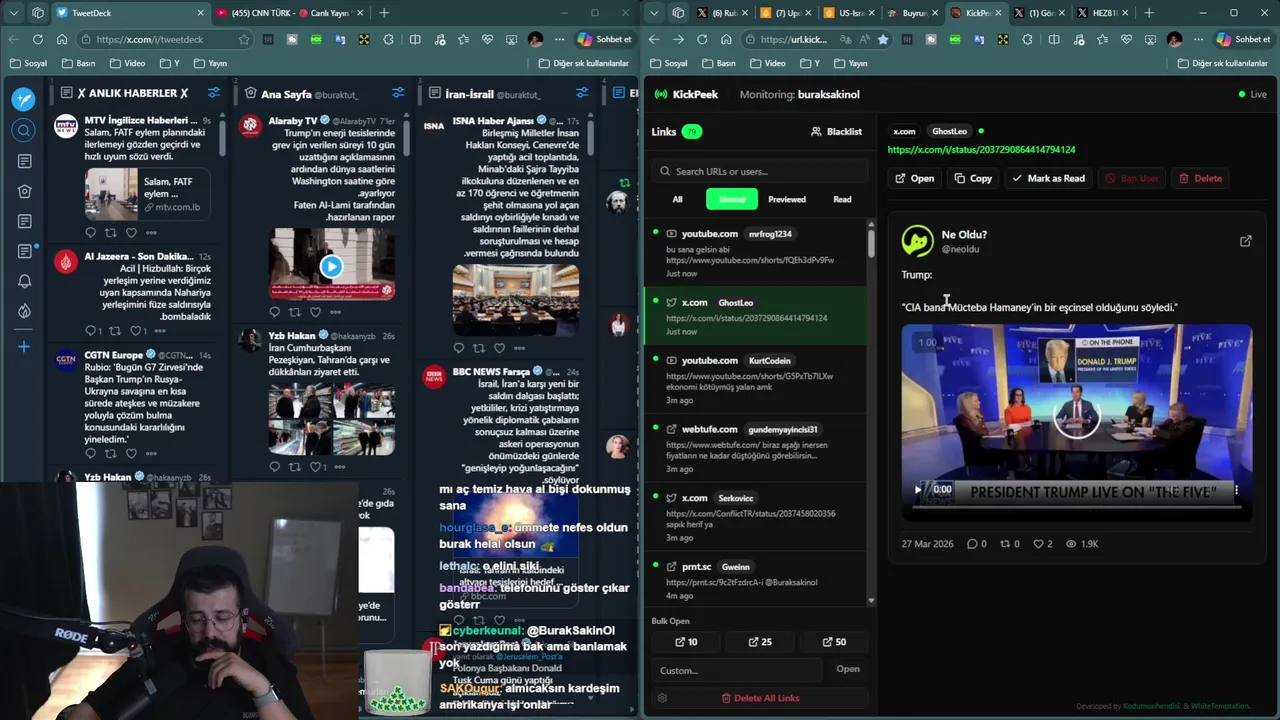Open more options on ISNA Haber Ajansı tweet
This screenshot has width=1280, height=720.
pyautogui.click(x=519, y=348)
